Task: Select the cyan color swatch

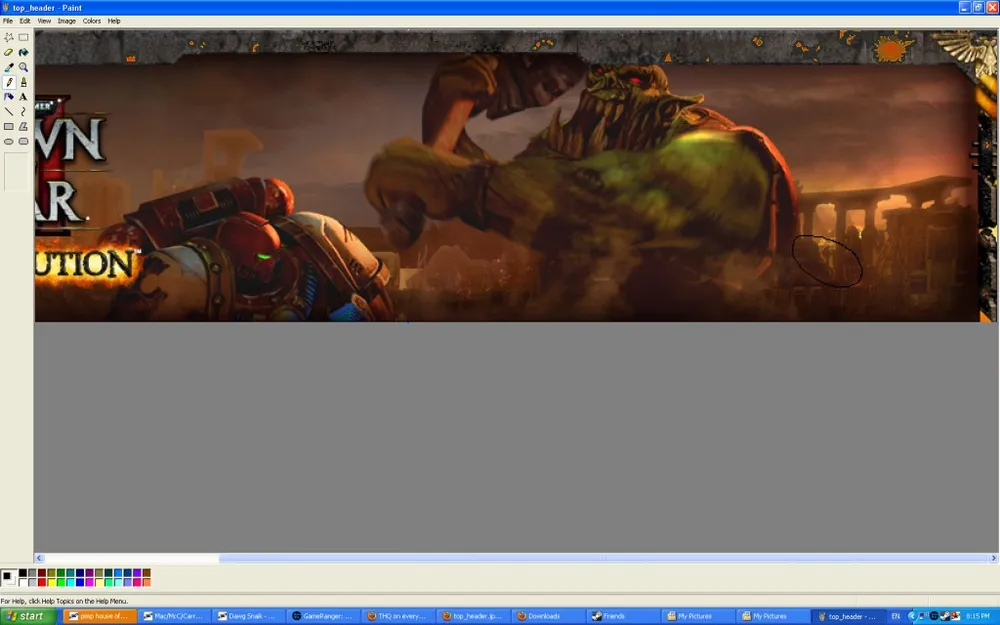Action: tap(71, 582)
